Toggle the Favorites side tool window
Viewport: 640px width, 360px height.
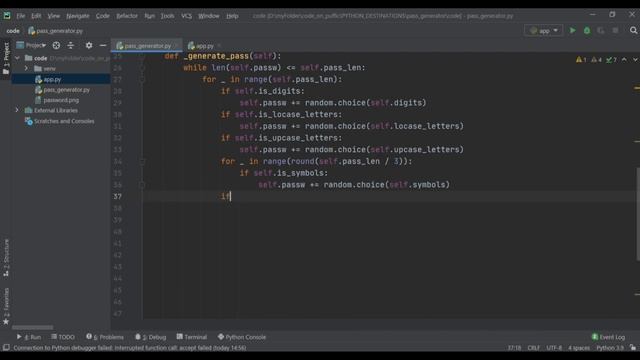coord(6,306)
